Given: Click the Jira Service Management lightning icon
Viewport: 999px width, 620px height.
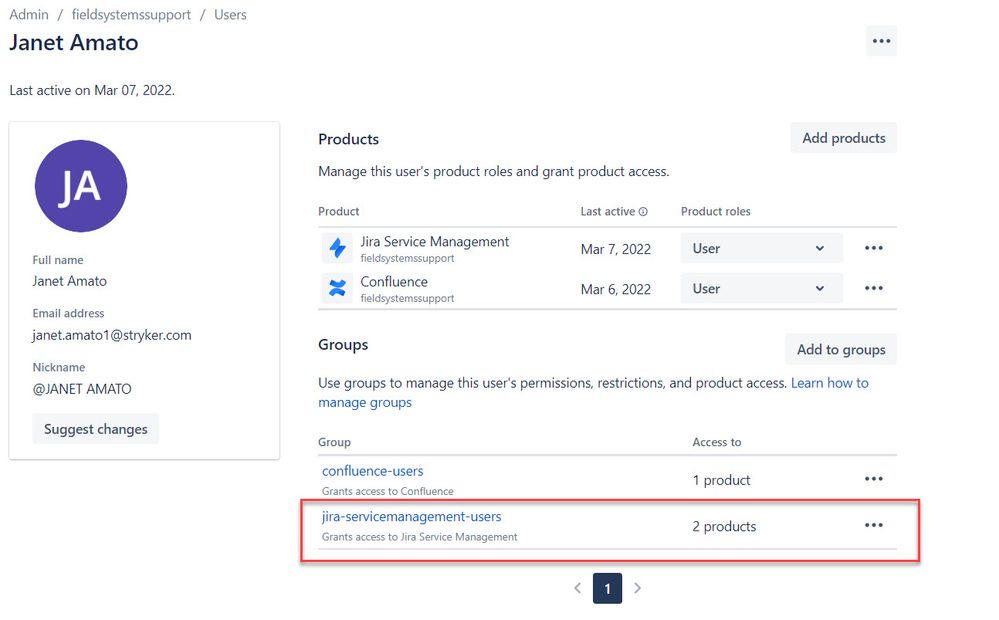Looking at the screenshot, I should coord(337,248).
